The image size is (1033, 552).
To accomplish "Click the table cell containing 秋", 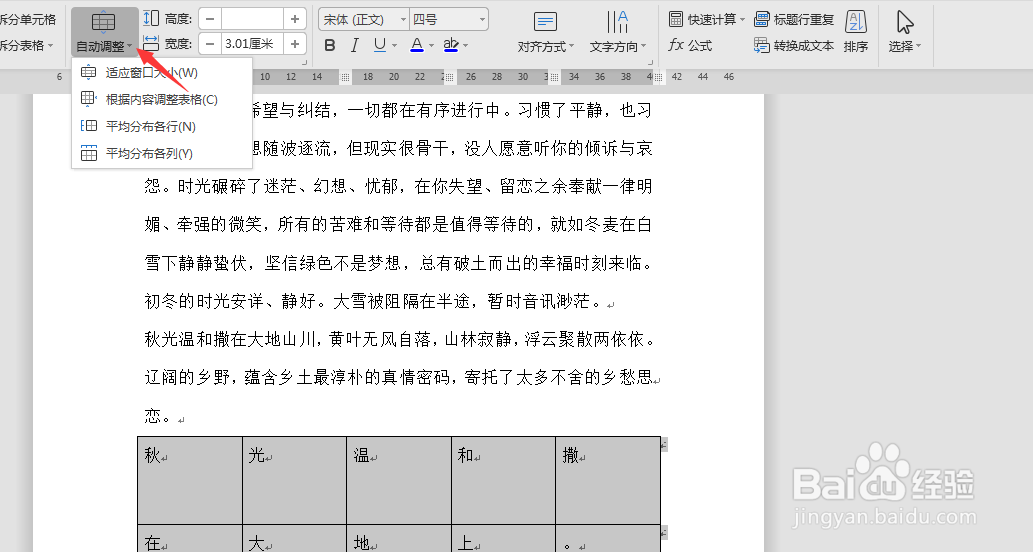I will (190, 480).
